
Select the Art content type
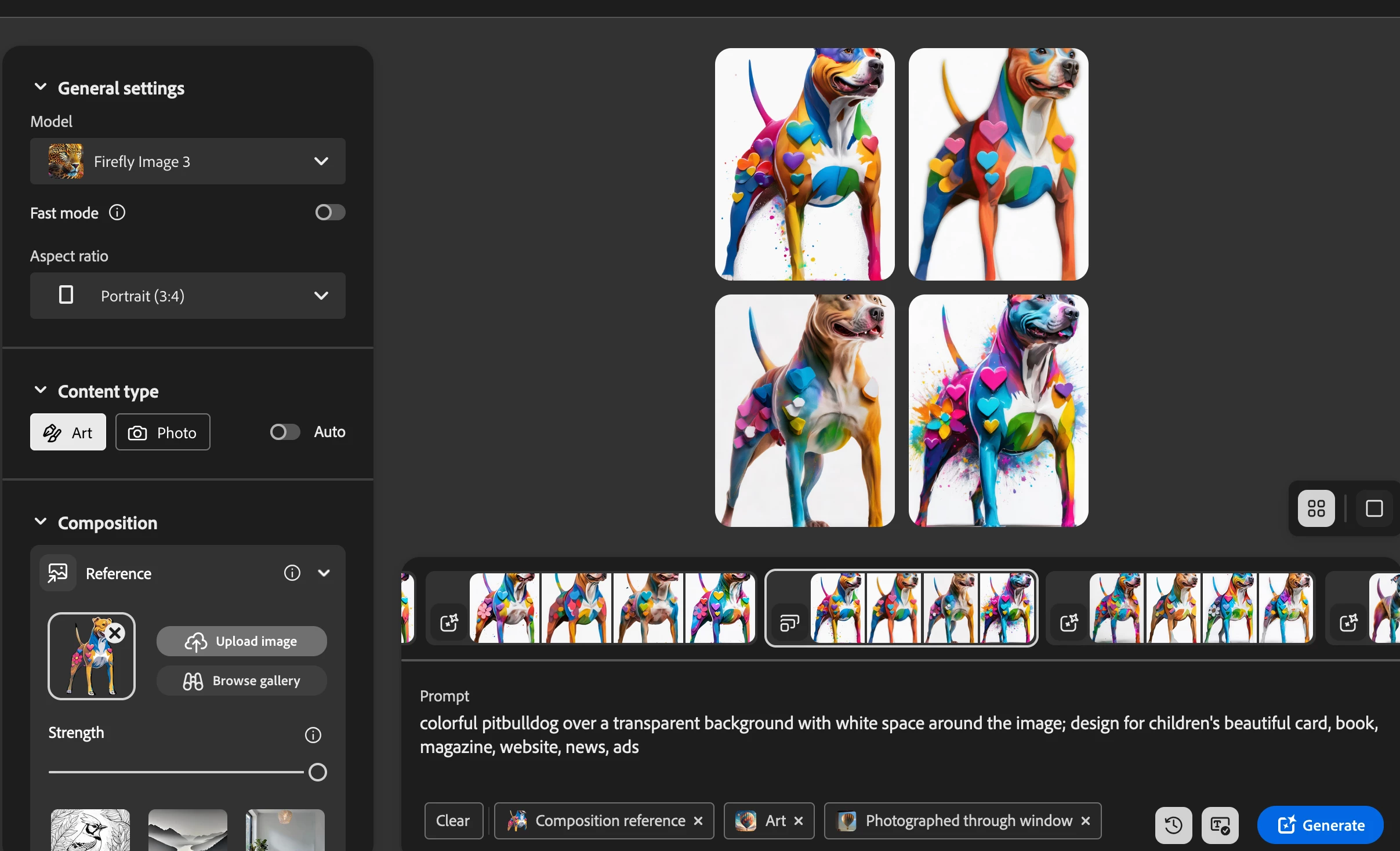(68, 432)
